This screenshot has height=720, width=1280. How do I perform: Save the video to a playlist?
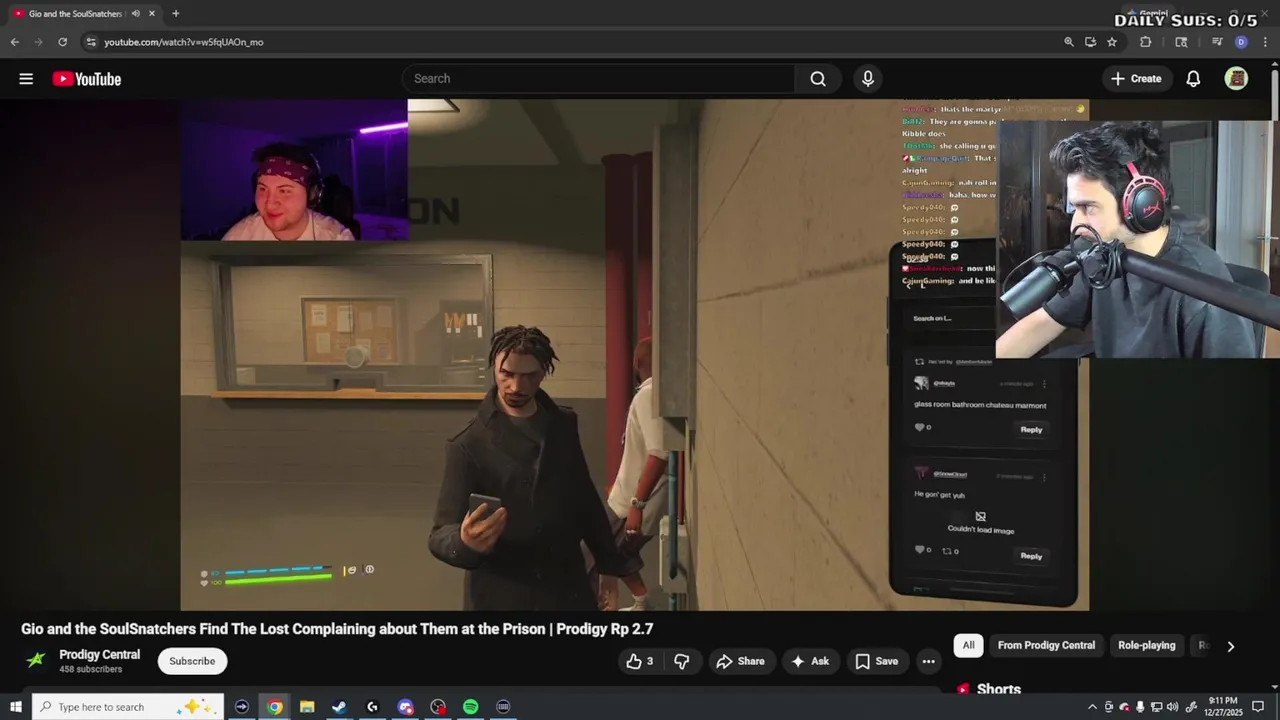tap(876, 661)
